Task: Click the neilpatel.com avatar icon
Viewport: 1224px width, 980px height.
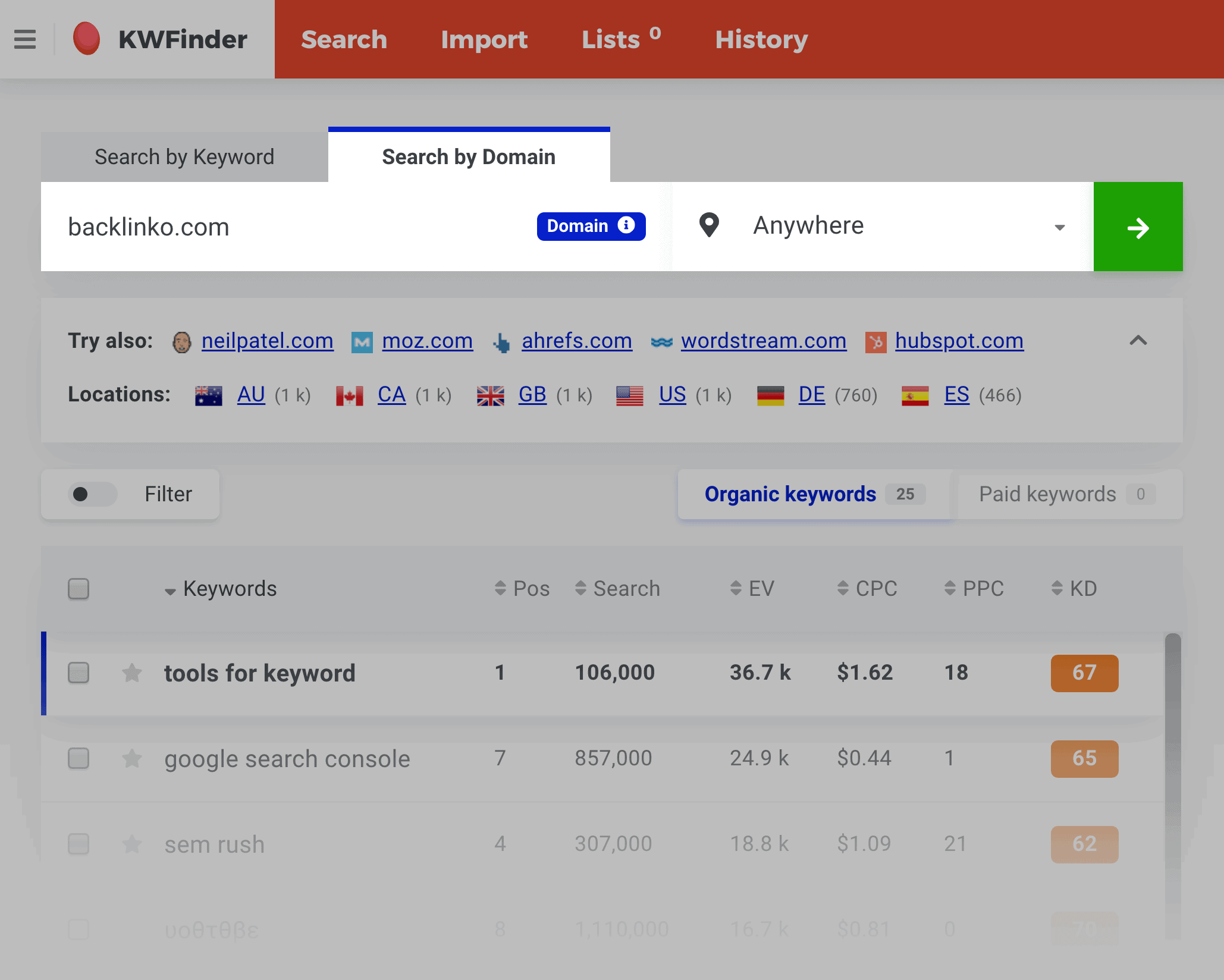Action: pos(182,342)
